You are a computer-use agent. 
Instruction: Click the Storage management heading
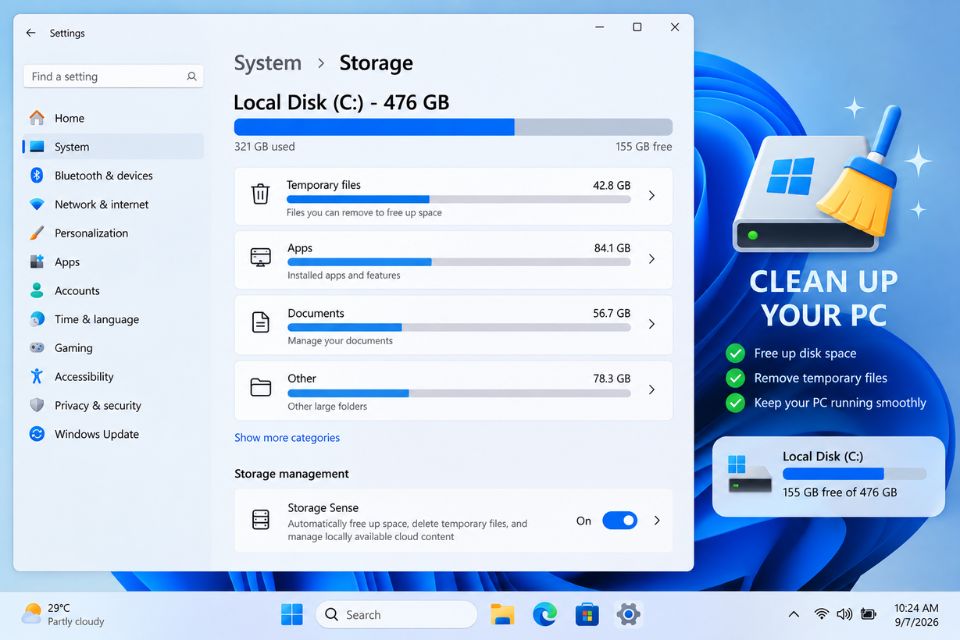coord(291,474)
